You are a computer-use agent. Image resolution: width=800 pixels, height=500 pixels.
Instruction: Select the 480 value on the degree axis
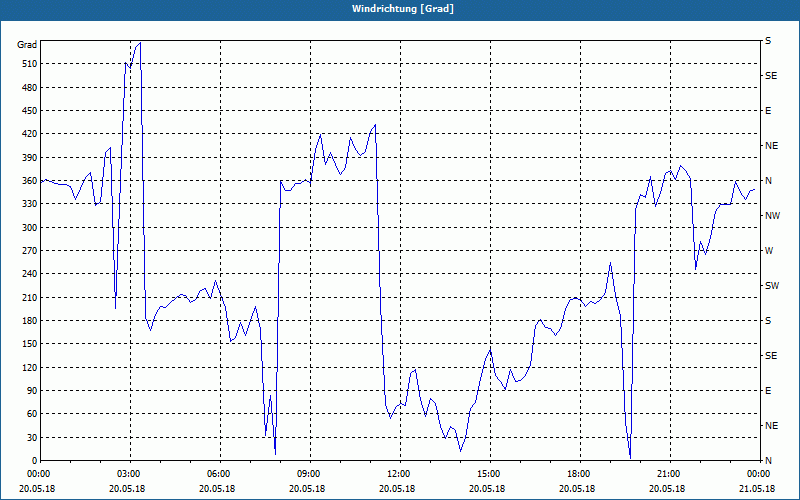coord(29,88)
